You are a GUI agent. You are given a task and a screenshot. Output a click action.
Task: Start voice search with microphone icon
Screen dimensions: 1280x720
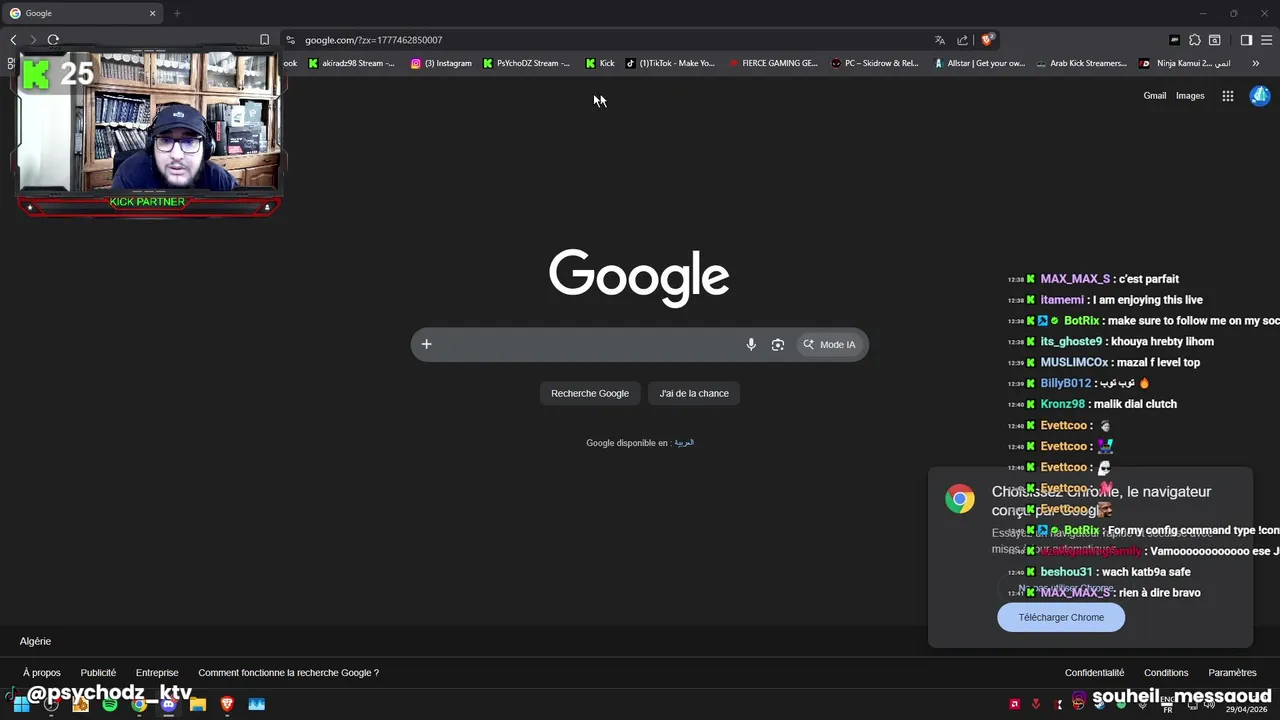click(x=751, y=344)
